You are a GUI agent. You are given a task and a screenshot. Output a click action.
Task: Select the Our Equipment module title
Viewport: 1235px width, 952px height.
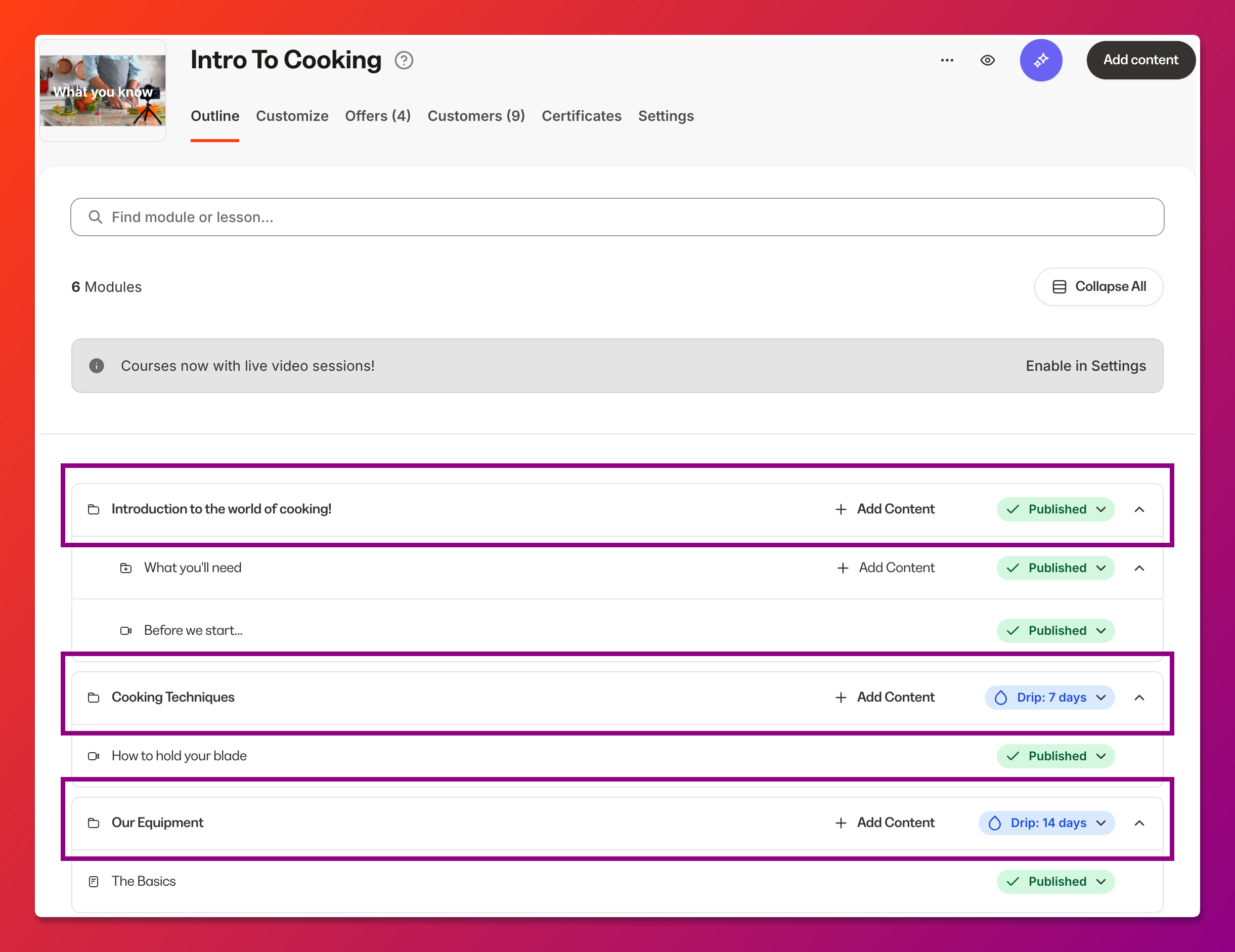(158, 823)
